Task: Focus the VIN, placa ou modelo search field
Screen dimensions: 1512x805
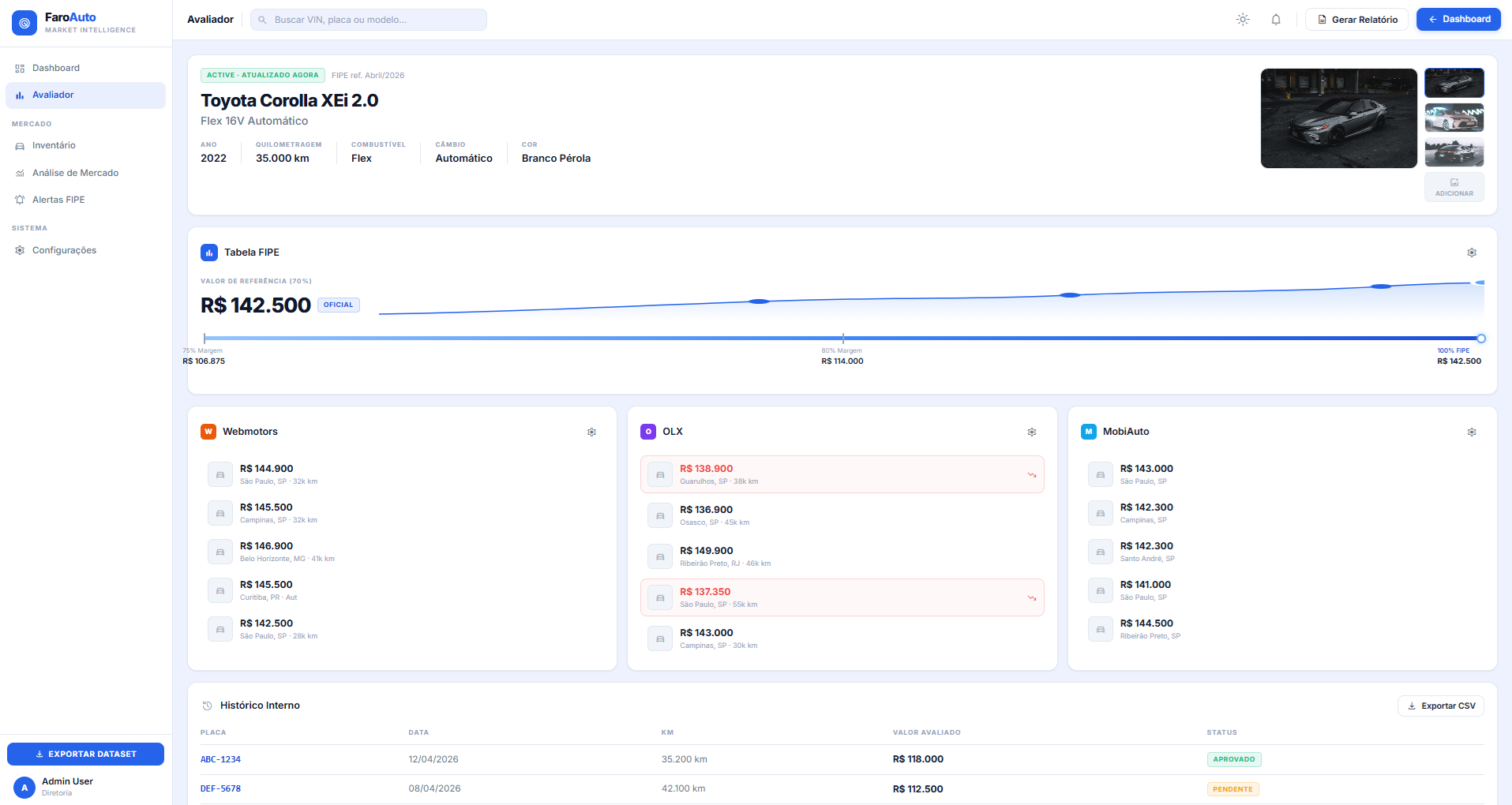Action: (369, 20)
